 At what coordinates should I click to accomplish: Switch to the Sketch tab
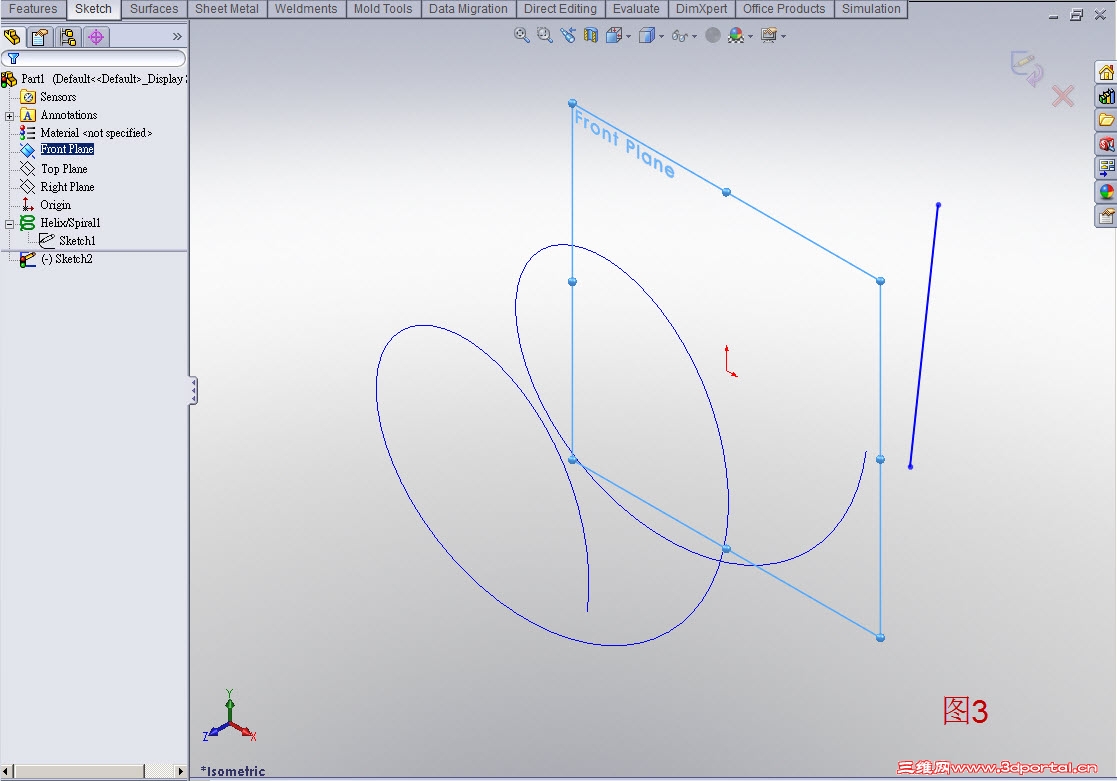click(x=93, y=9)
